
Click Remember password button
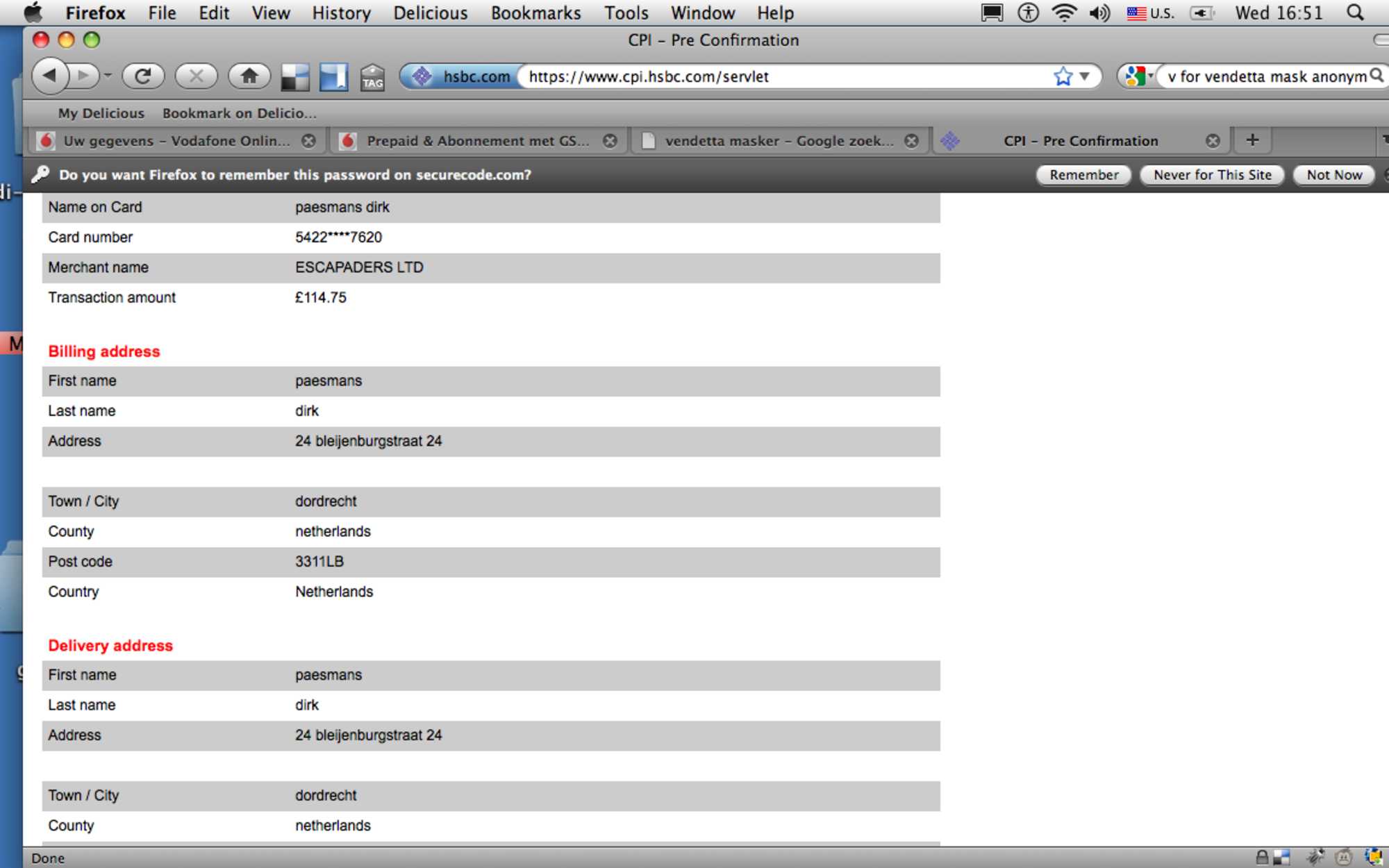point(1083,175)
